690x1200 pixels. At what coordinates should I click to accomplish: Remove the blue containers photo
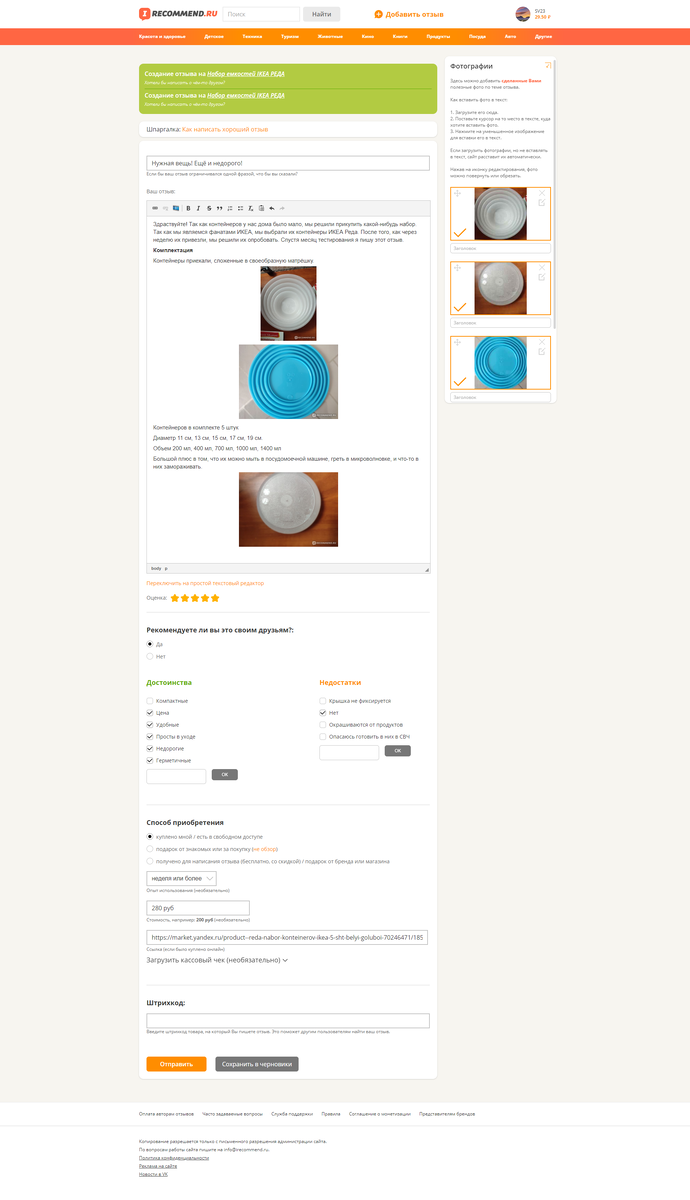[x=542, y=341]
